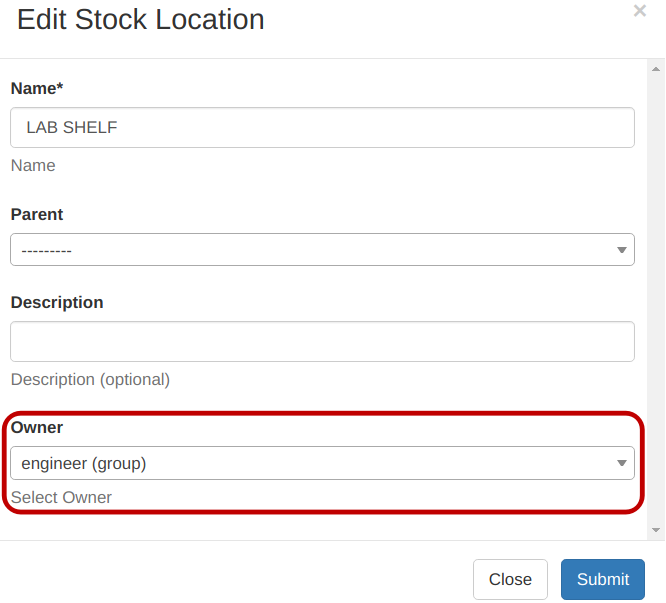Click the bold Description label
Image resolution: width=666 pixels, height=603 pixels.
point(57,302)
